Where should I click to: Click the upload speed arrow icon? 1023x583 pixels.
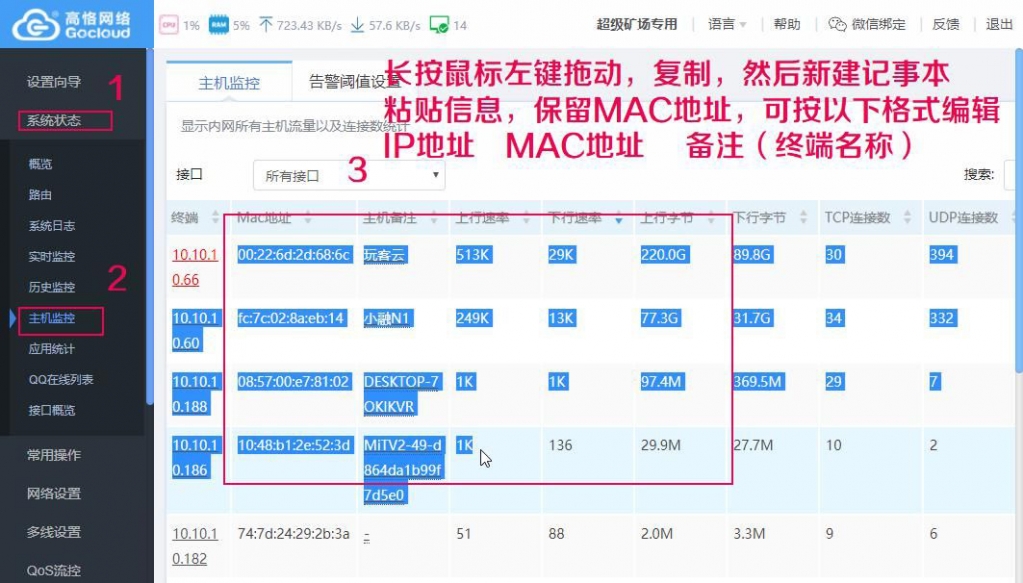pos(266,25)
